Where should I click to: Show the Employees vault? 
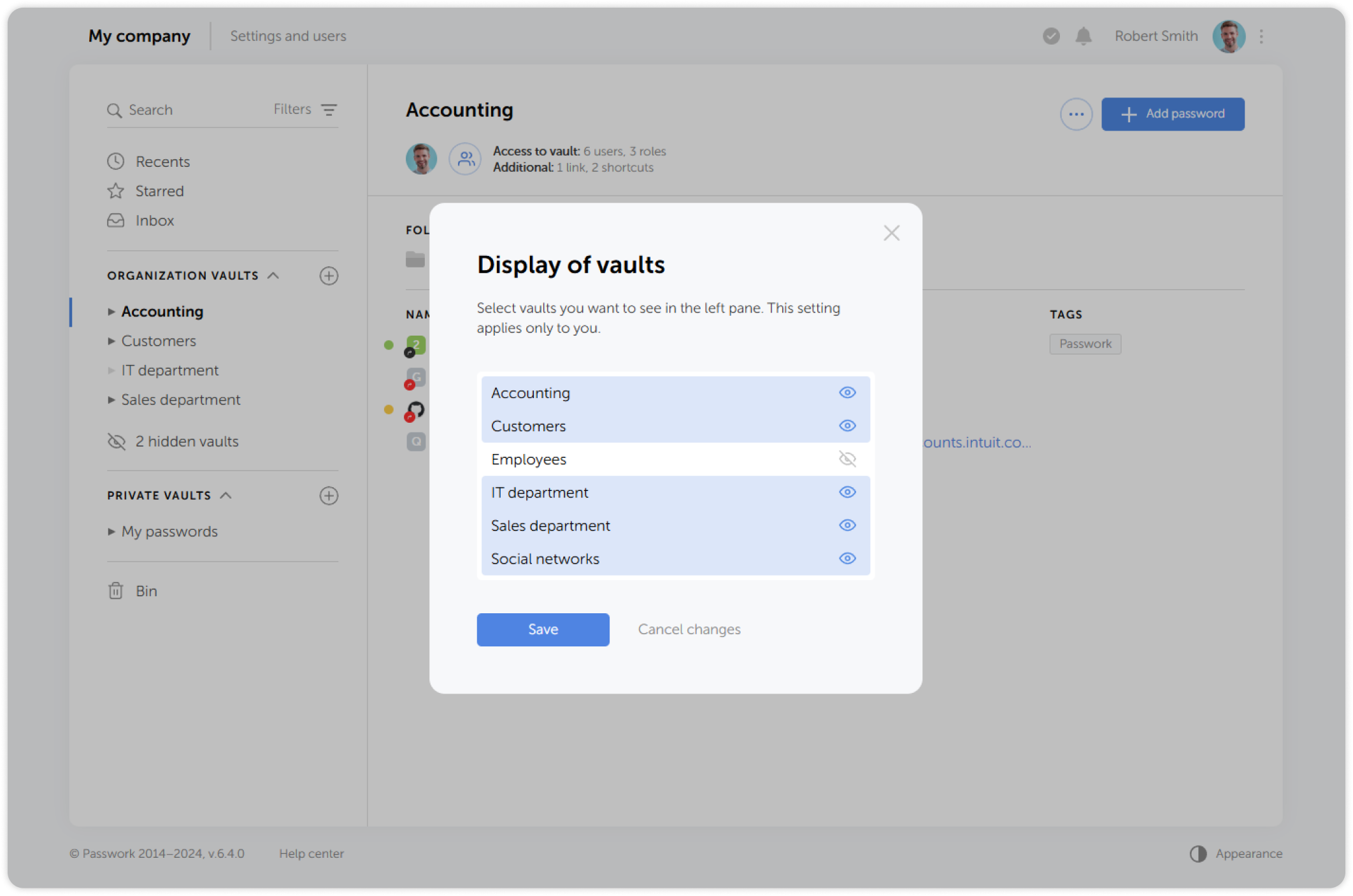click(x=847, y=459)
